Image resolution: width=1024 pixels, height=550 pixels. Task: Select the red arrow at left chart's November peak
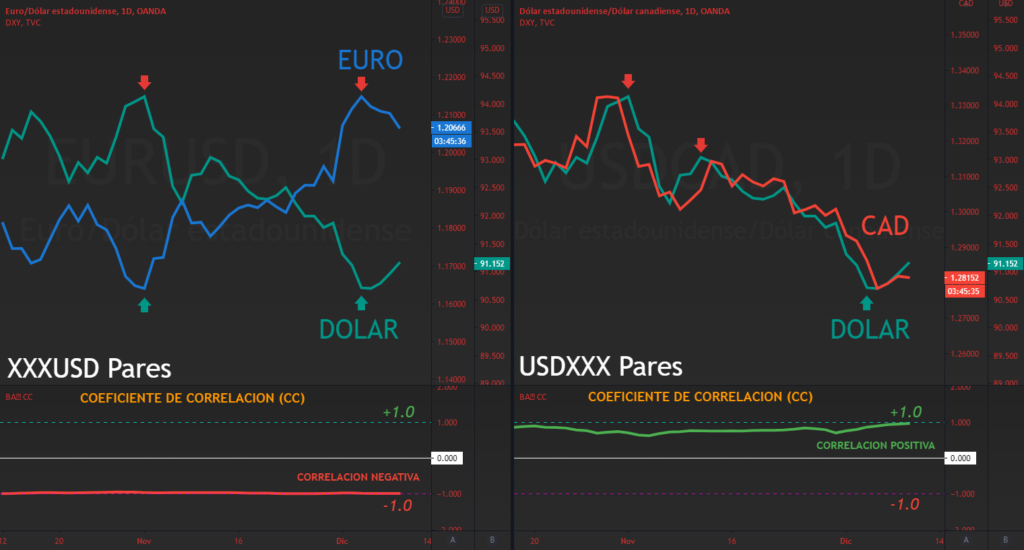pos(144,82)
